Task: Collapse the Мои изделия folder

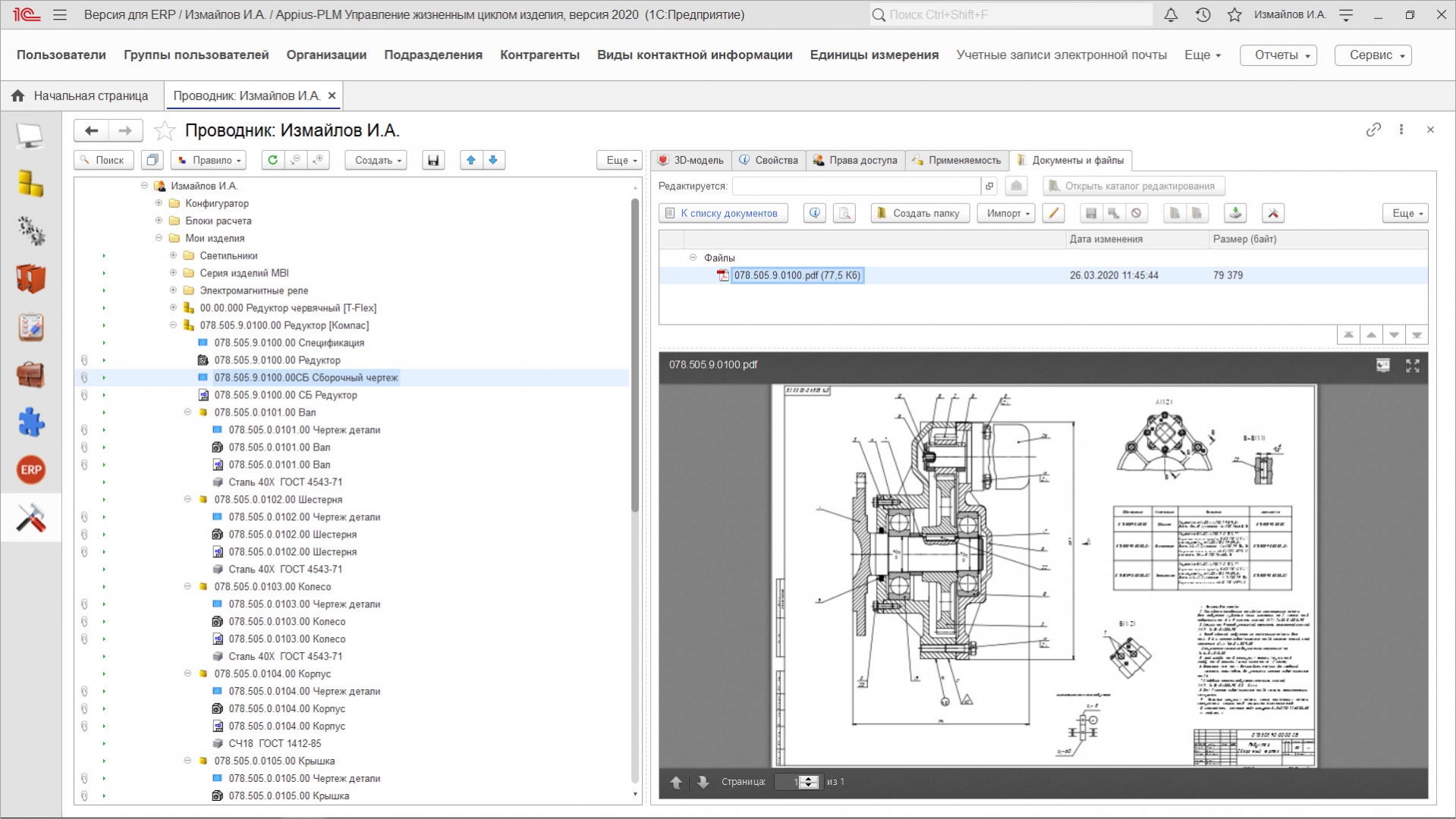Action: coord(159,238)
